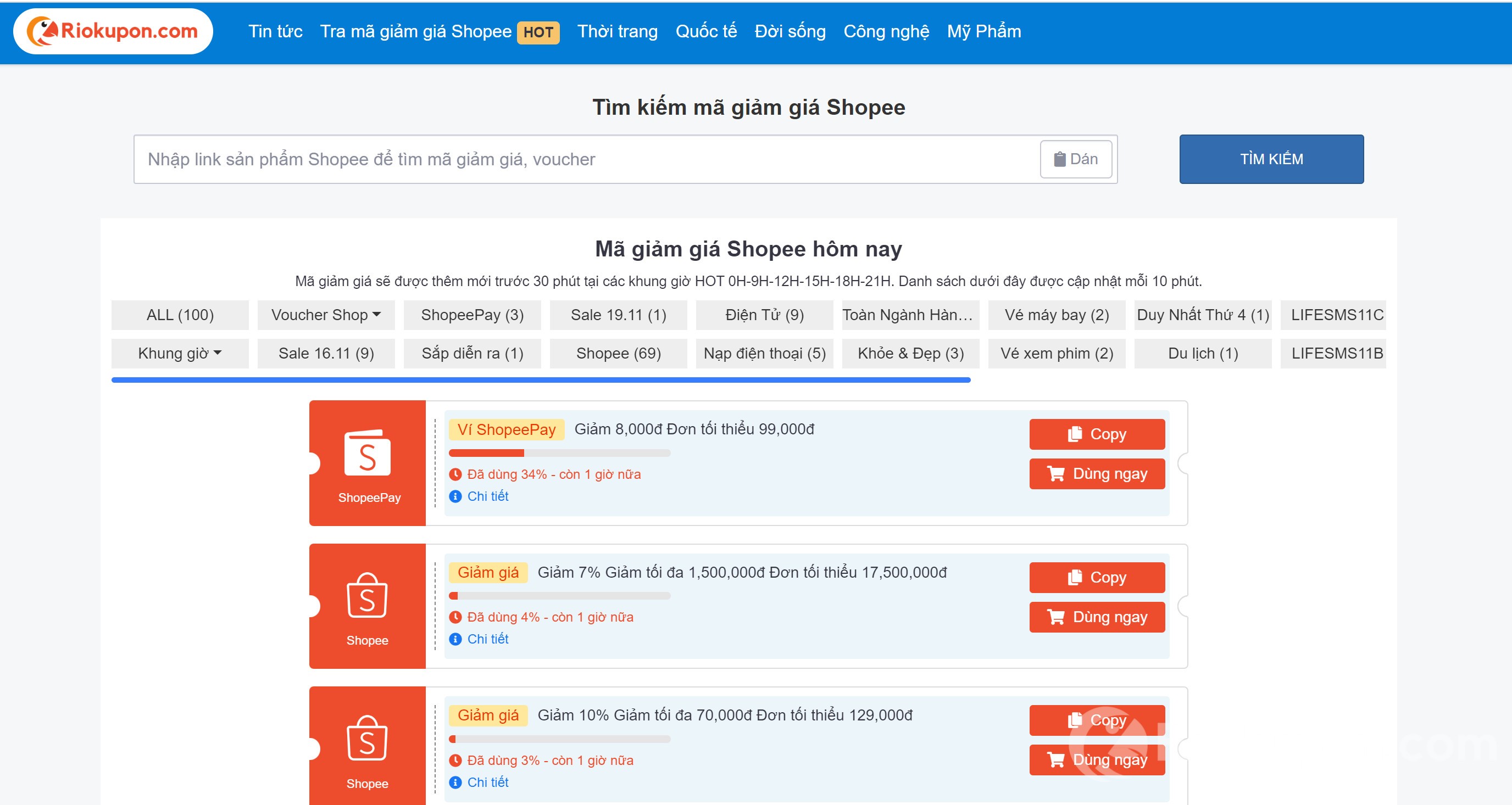The image size is (1512, 805).
Task: Click the Shopee bag icon in second voucher
Action: (x=368, y=596)
